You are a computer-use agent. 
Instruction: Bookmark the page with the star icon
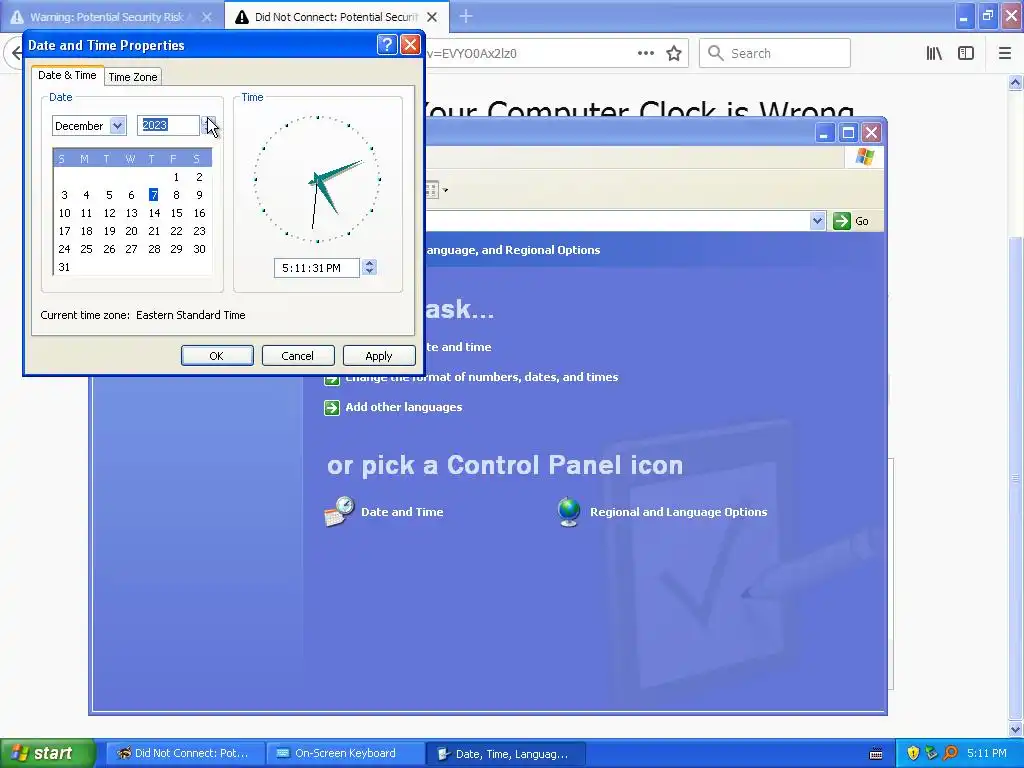(674, 54)
